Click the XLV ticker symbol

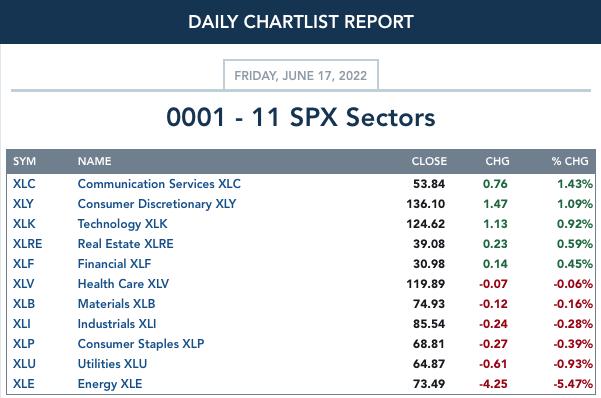tap(23, 284)
